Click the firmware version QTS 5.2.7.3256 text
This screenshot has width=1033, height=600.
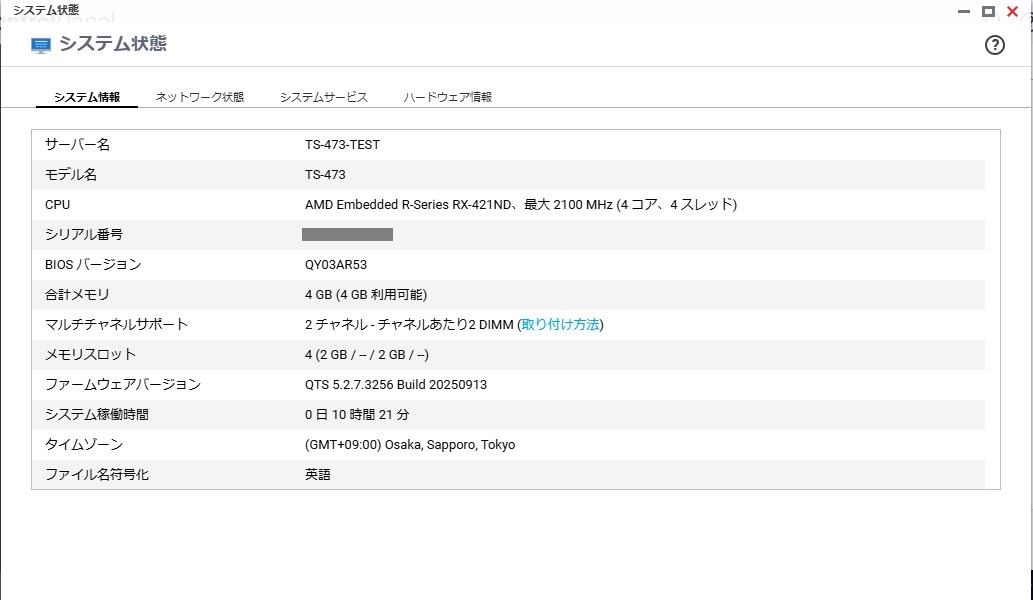395,385
